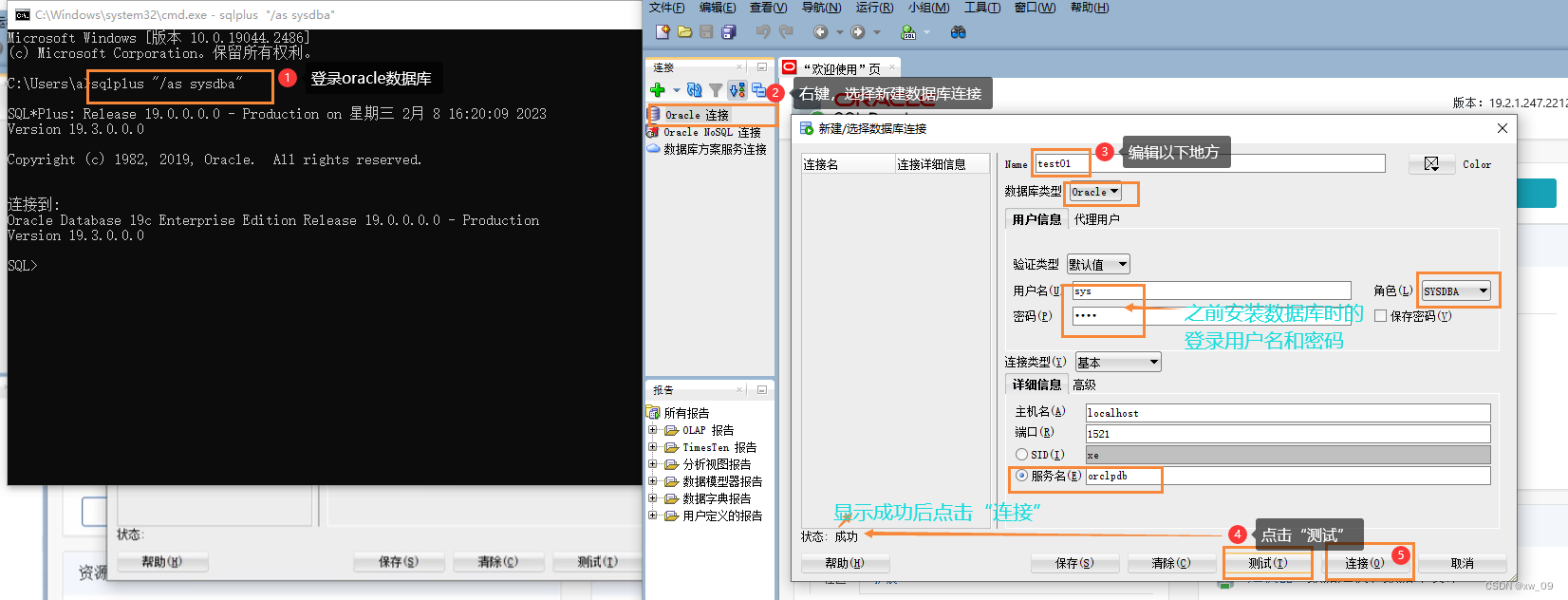Screen dimensions: 1568x600
Task: Toggle the 保存密码 checkbox
Action: pyautogui.click(x=1380, y=316)
